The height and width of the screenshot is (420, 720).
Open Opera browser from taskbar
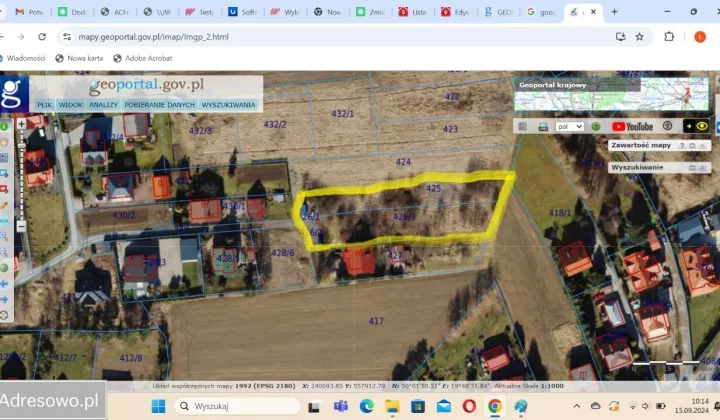[469, 406]
